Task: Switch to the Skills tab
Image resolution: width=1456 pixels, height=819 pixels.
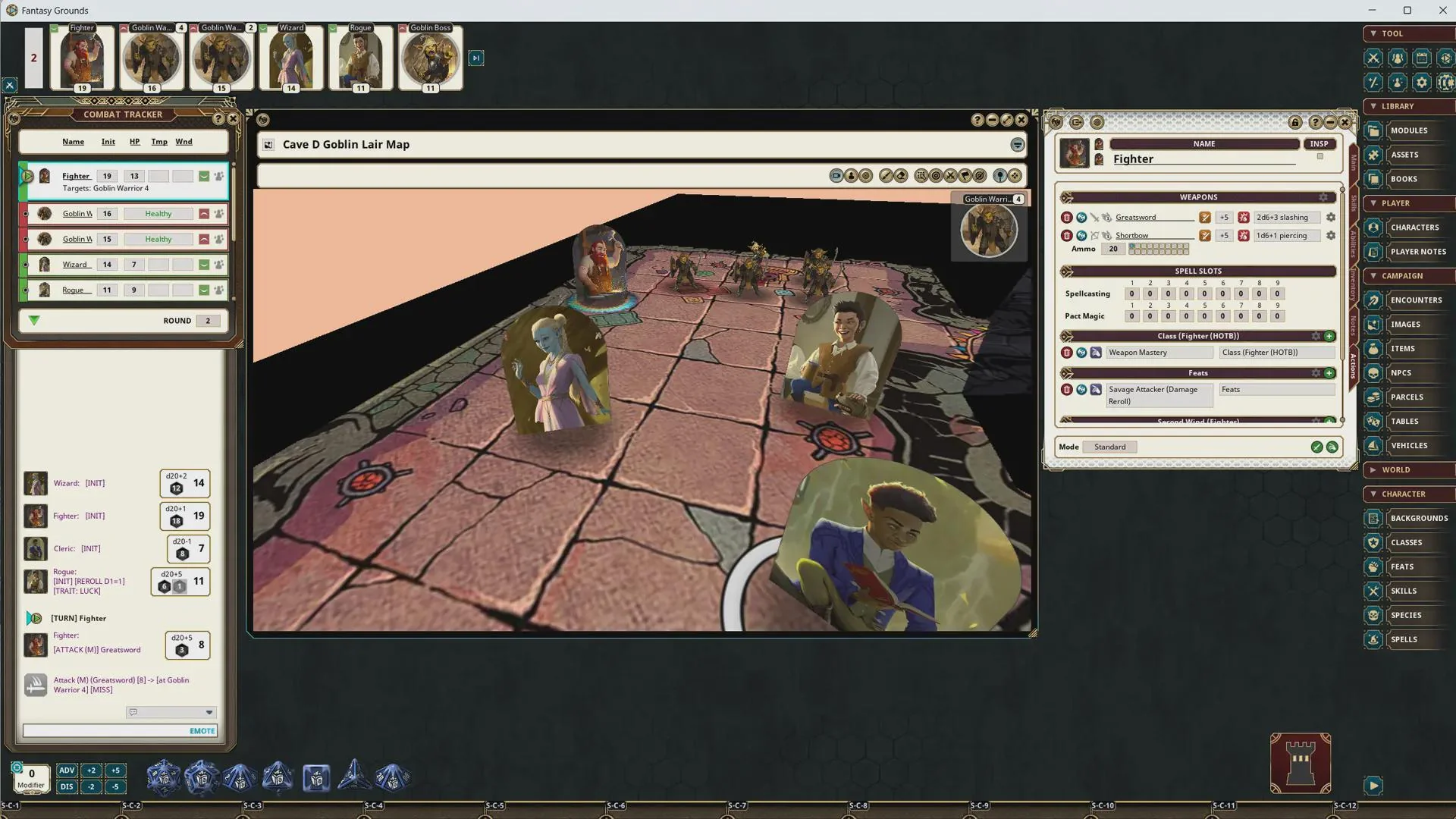Action: (1354, 203)
